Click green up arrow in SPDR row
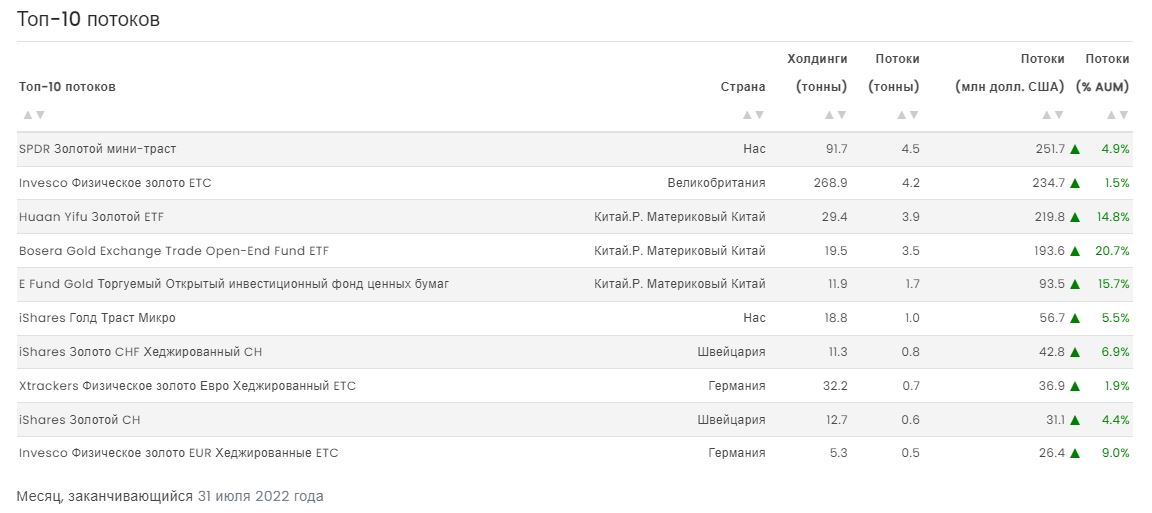The image size is (1152, 513). (x=1075, y=149)
